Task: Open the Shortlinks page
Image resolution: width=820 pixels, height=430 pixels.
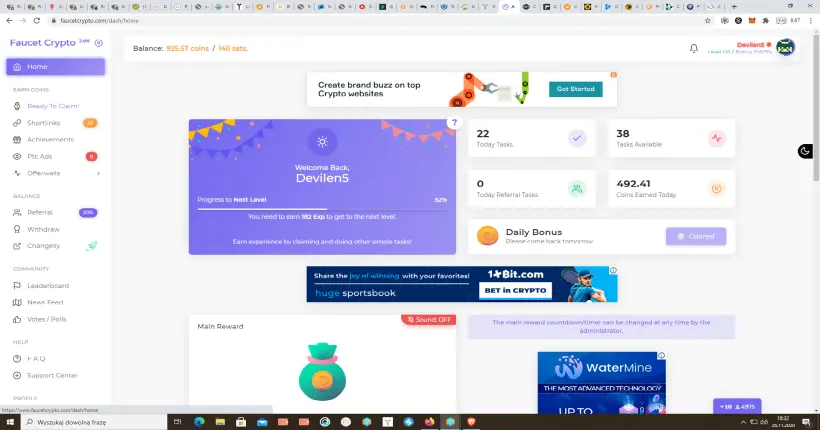Action: point(43,123)
